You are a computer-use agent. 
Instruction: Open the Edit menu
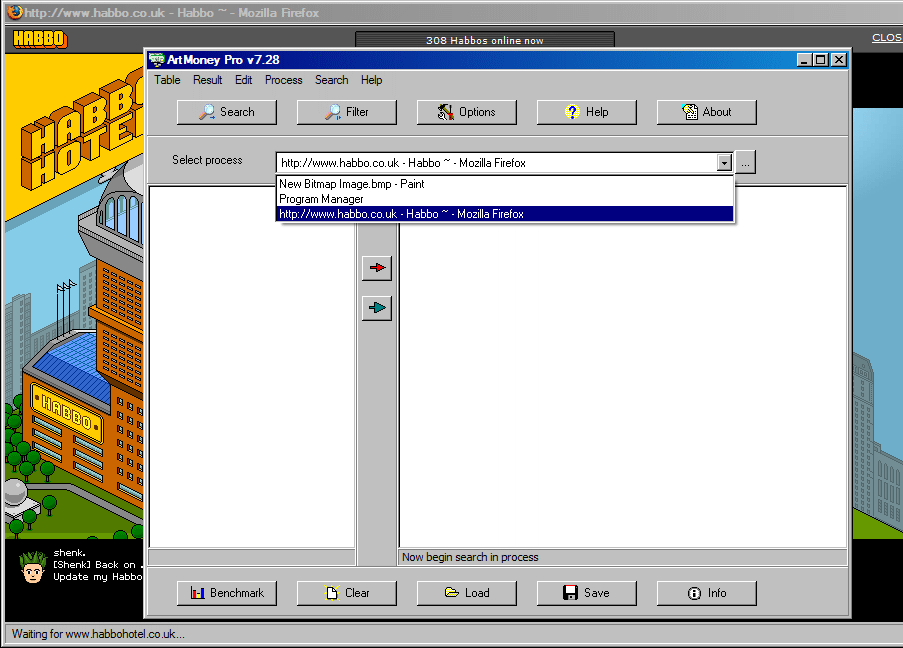pos(244,80)
